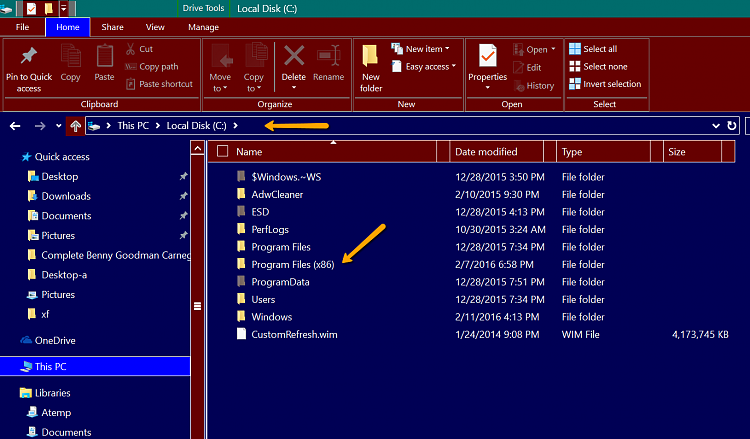
Task: Switch to the View ribbon tab
Action: [155, 27]
